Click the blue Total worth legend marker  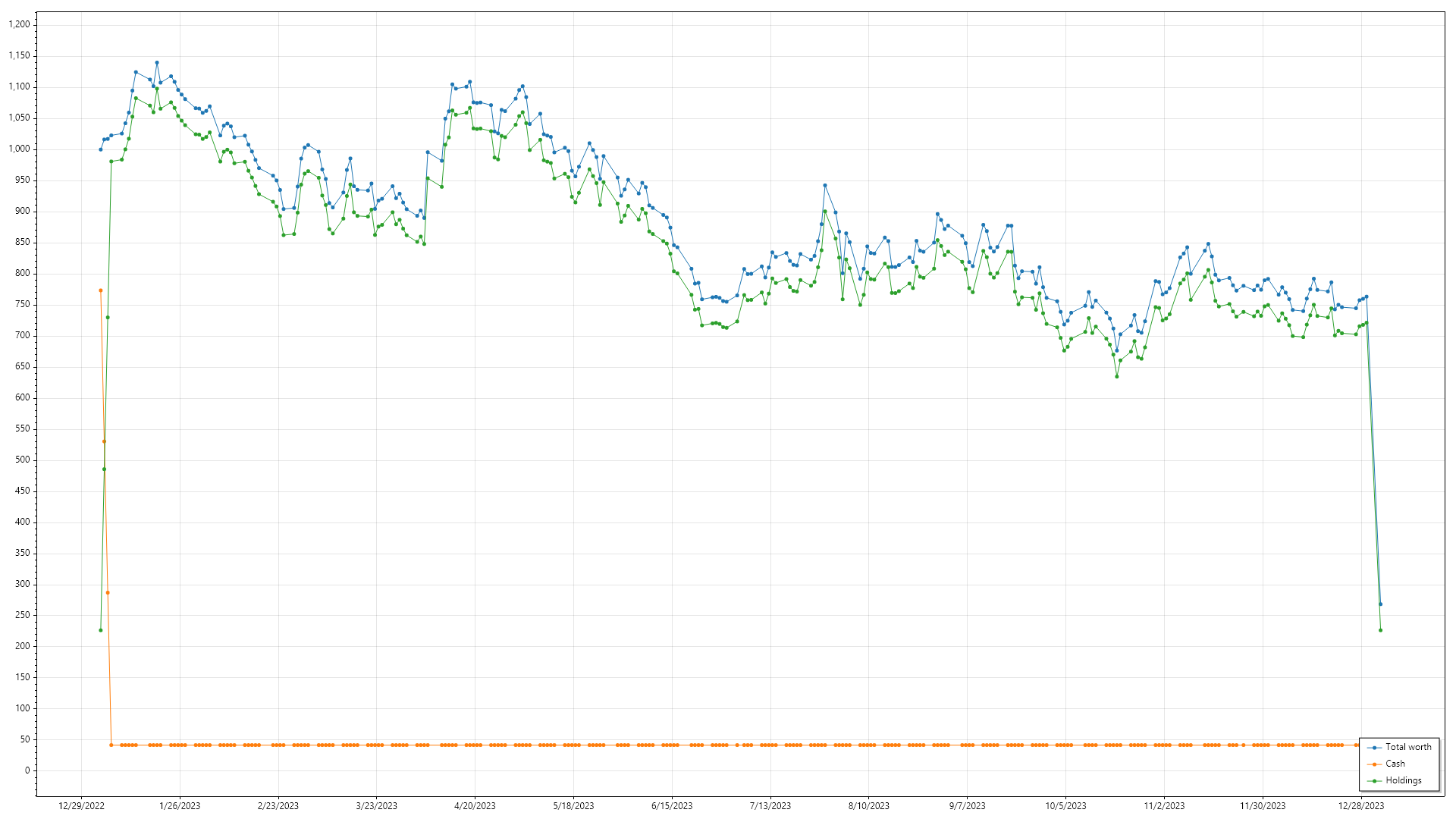1374,748
